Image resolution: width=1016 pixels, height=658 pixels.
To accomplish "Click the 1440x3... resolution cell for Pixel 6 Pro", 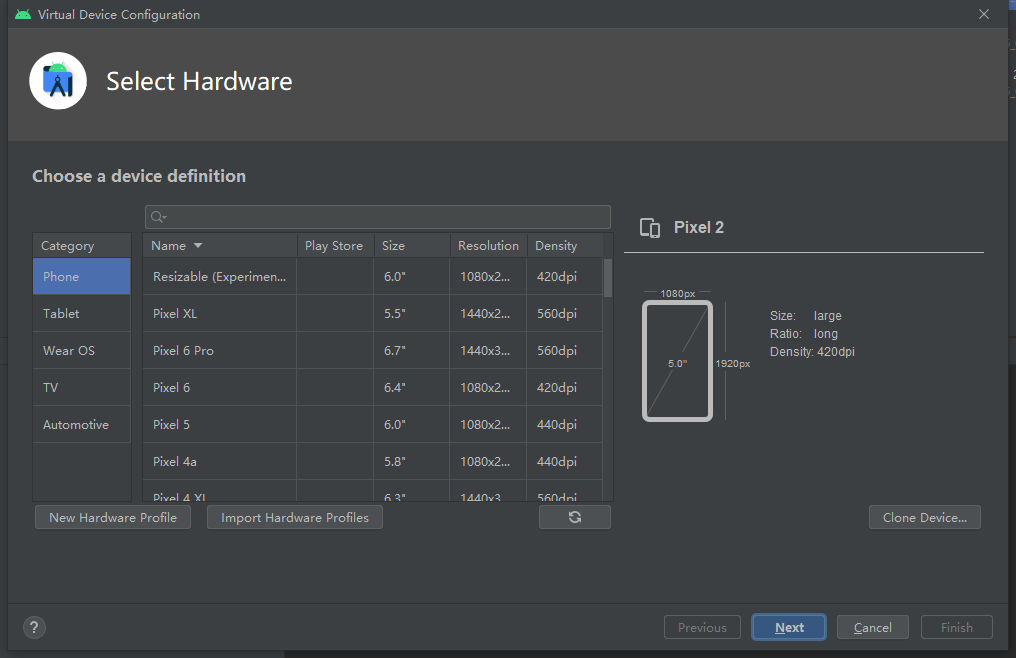I will [488, 350].
